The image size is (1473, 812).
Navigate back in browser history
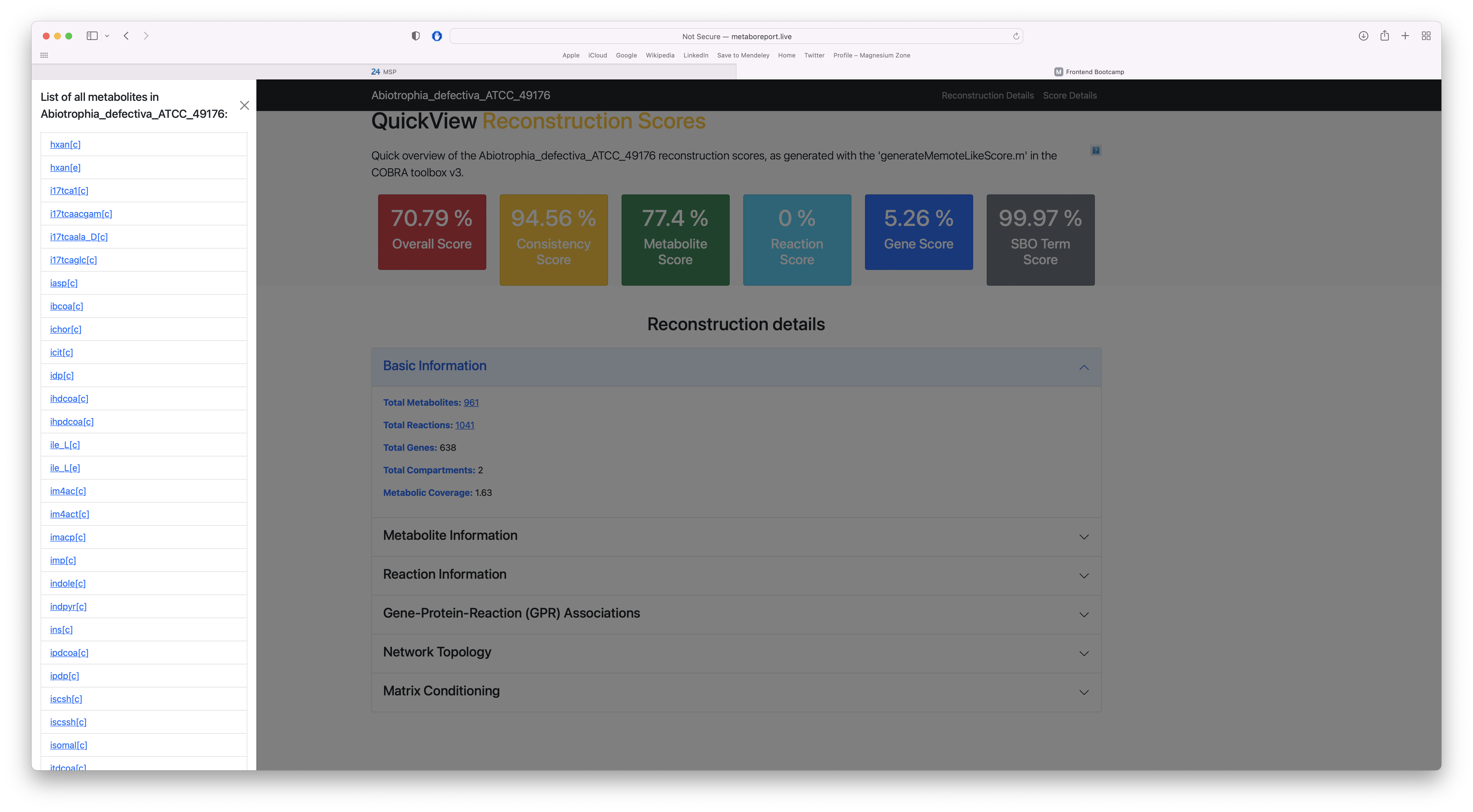pos(126,36)
